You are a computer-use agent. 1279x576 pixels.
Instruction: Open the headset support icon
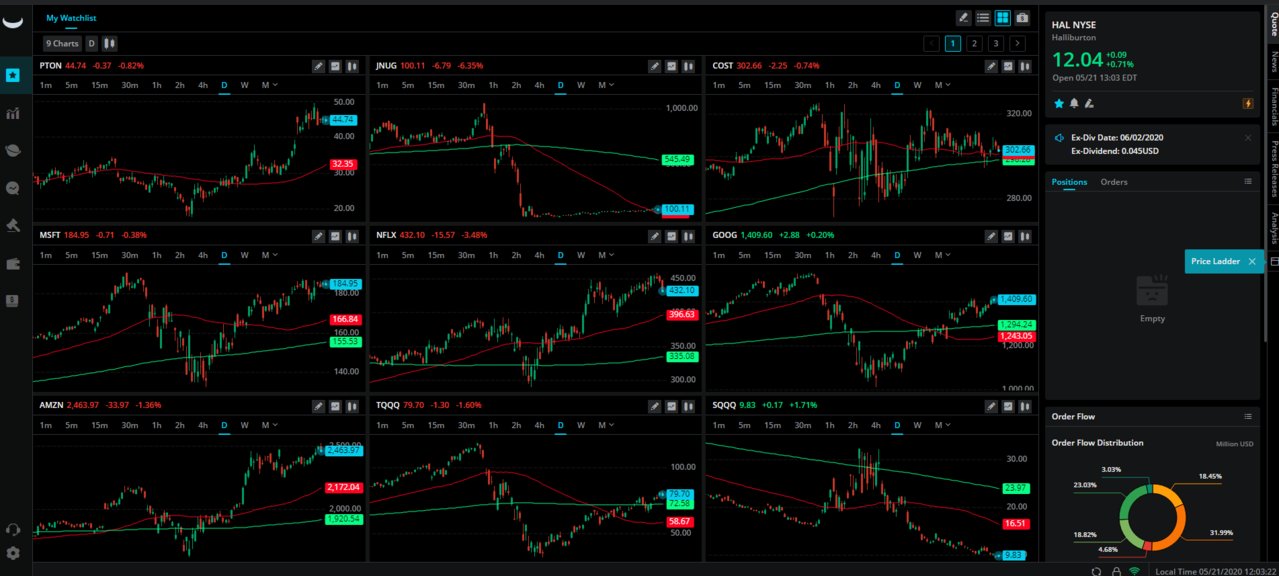[13, 530]
